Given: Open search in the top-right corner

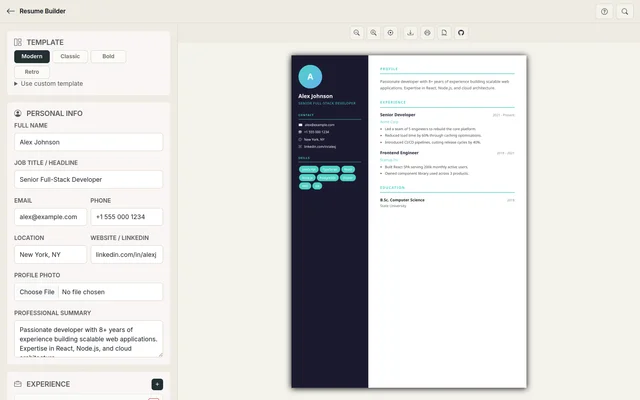Looking at the screenshot, I should coord(624,11).
